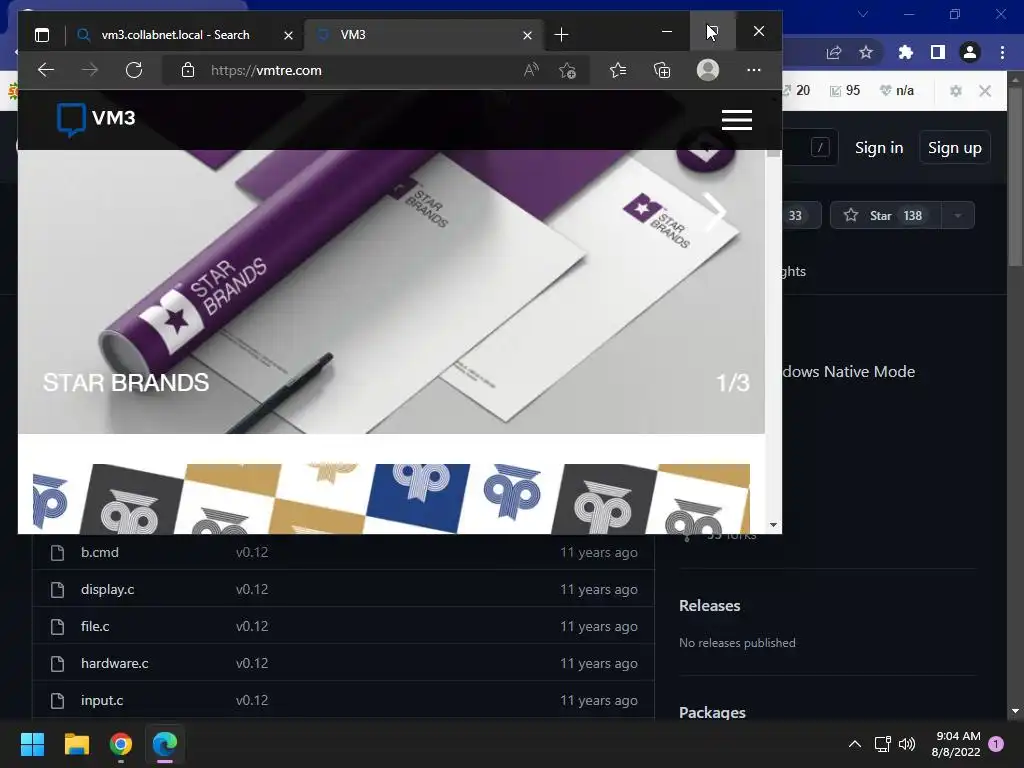Viewport: 1024px width, 768px height.
Task: Open v0.12 commit for hardware.c
Action: tap(252, 664)
